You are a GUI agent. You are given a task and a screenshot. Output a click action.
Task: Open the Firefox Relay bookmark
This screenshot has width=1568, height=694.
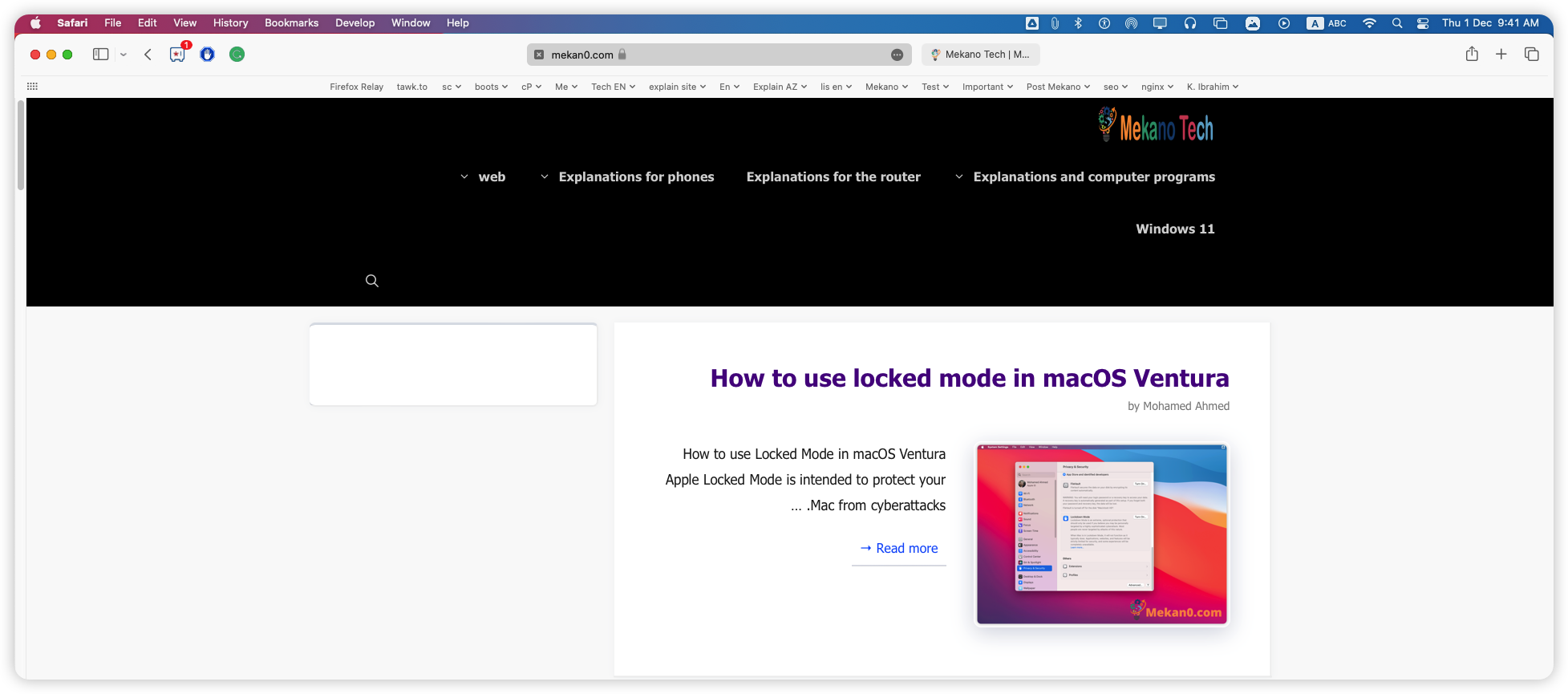point(356,87)
